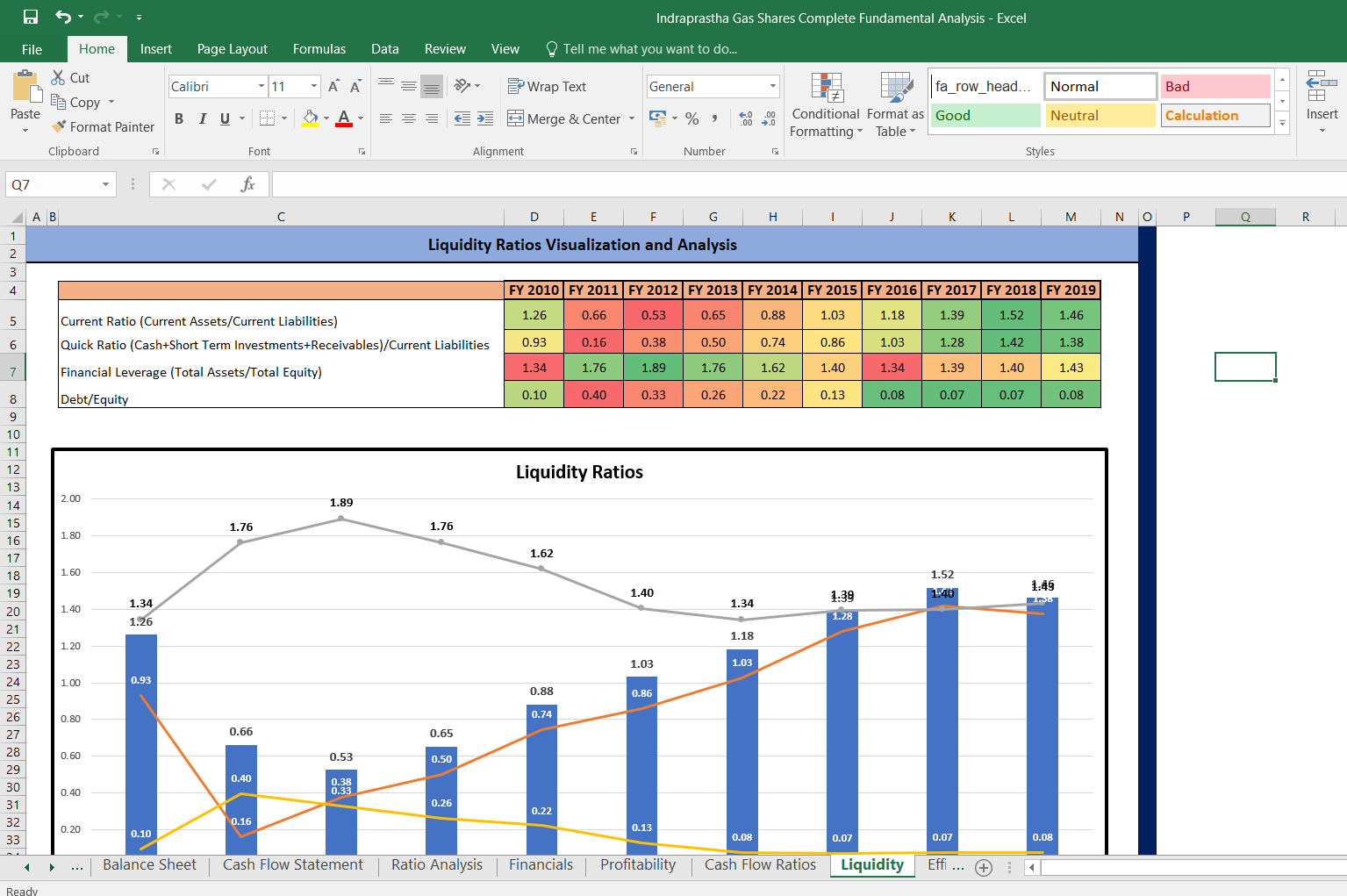
Task: Click the Insert cells icon
Action: click(x=1322, y=86)
